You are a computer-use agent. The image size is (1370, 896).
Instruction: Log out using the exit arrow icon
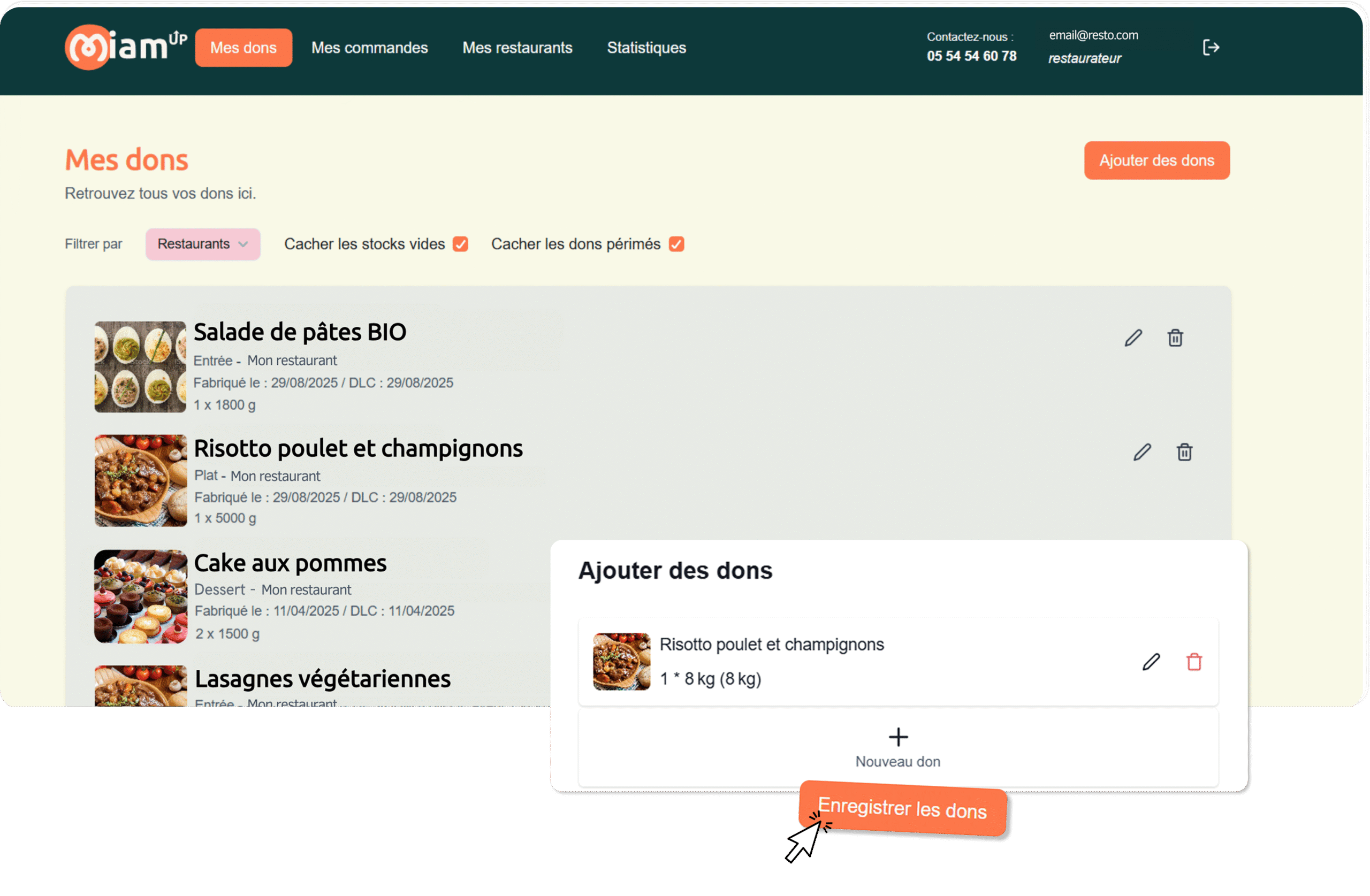click(x=1211, y=48)
